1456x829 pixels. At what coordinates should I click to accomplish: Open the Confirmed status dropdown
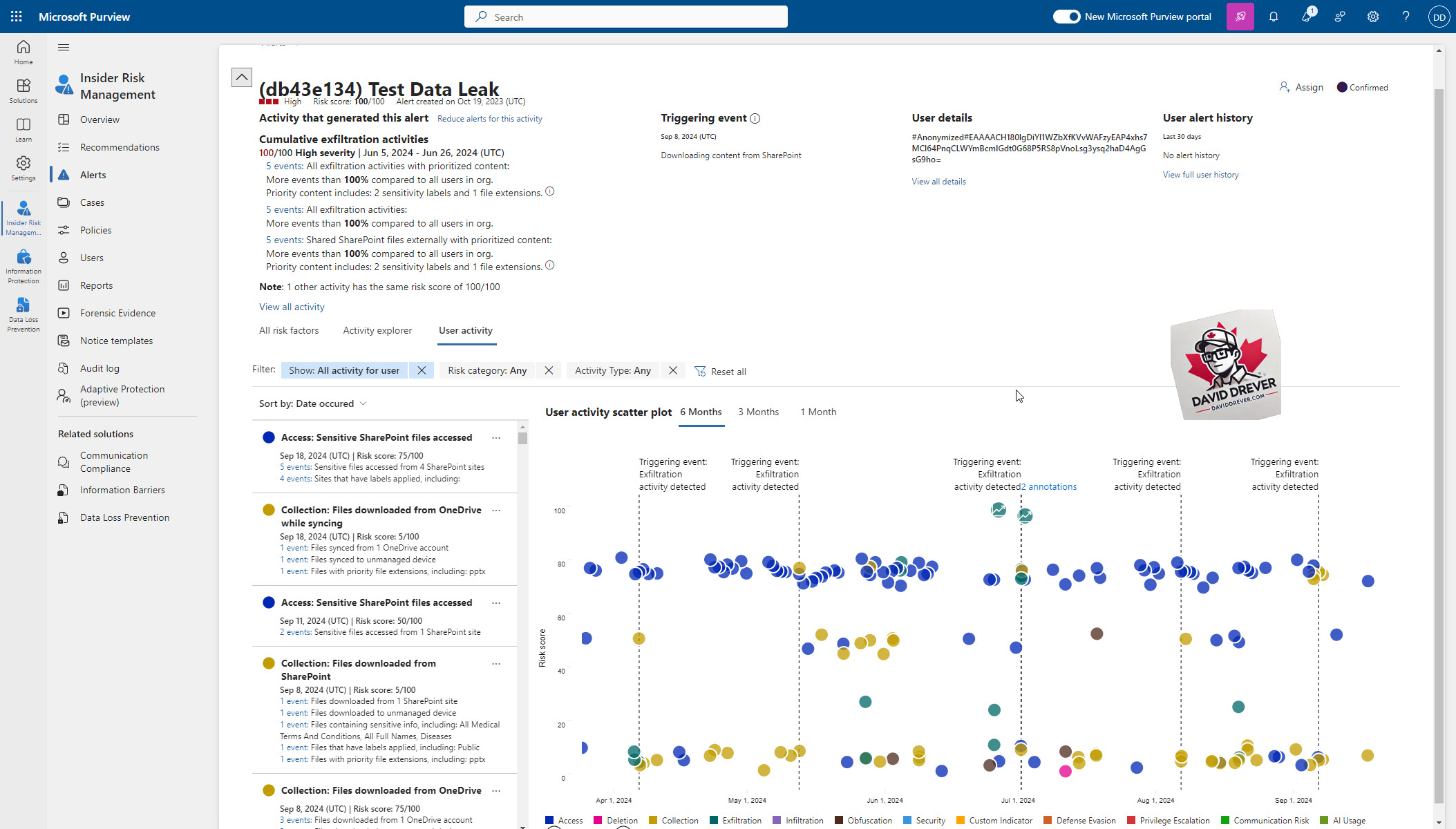point(1363,87)
